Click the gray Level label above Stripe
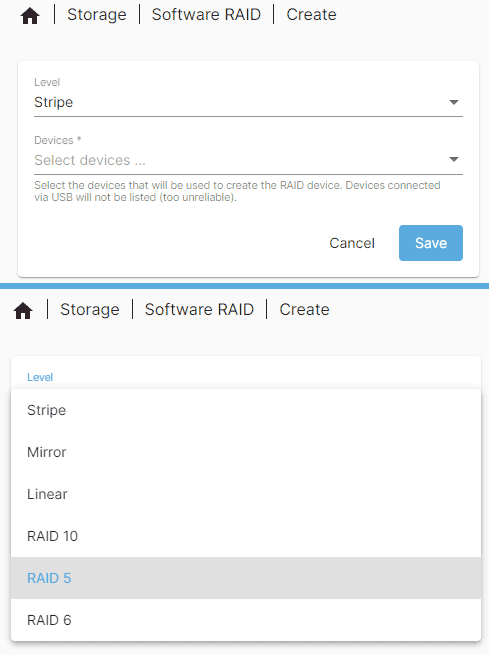 (x=47, y=82)
